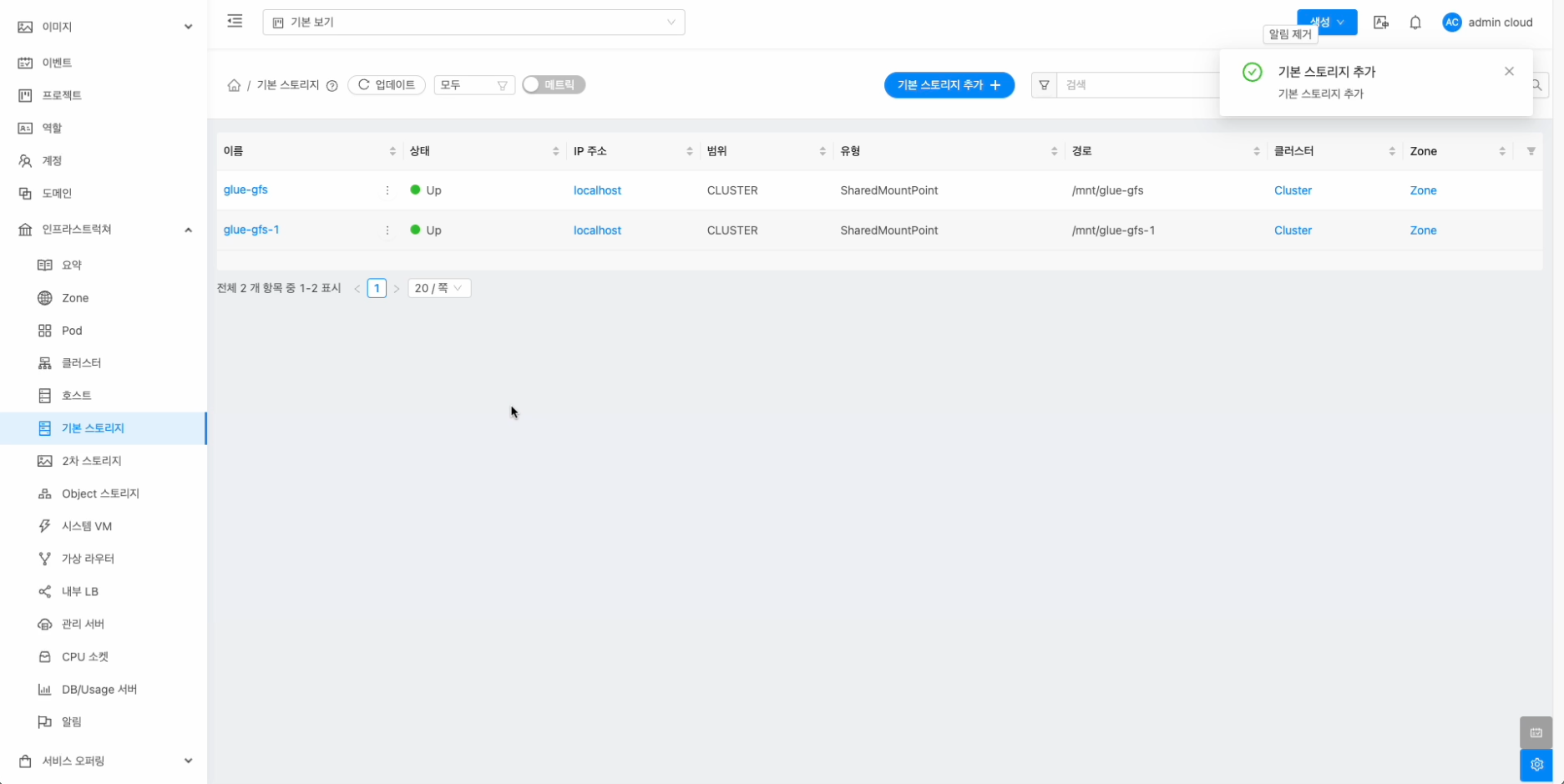Toggle the 메트릭 metrics switch
Viewport: 1564px width, 784px height.
tap(554, 85)
